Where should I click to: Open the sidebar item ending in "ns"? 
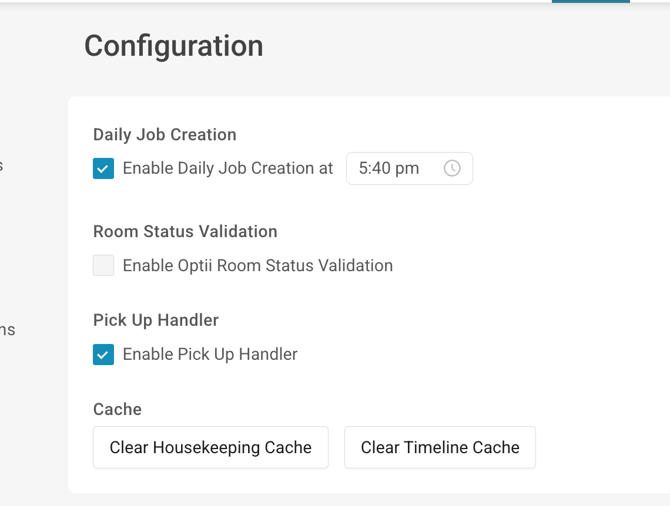(7, 329)
